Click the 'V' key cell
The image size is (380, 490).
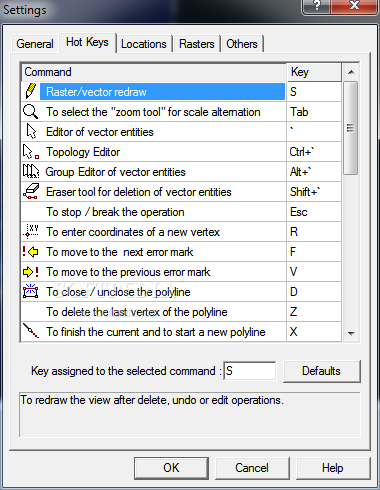point(314,272)
